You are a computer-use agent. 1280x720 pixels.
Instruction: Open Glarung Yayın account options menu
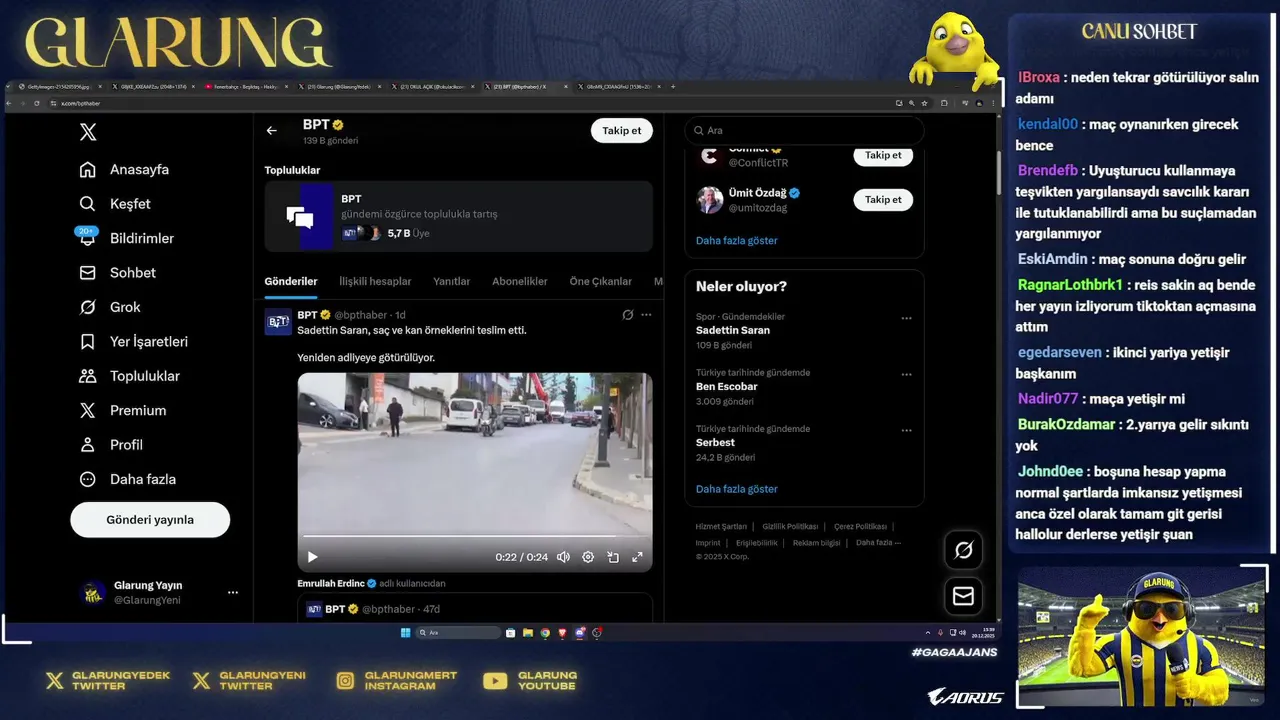tap(233, 592)
